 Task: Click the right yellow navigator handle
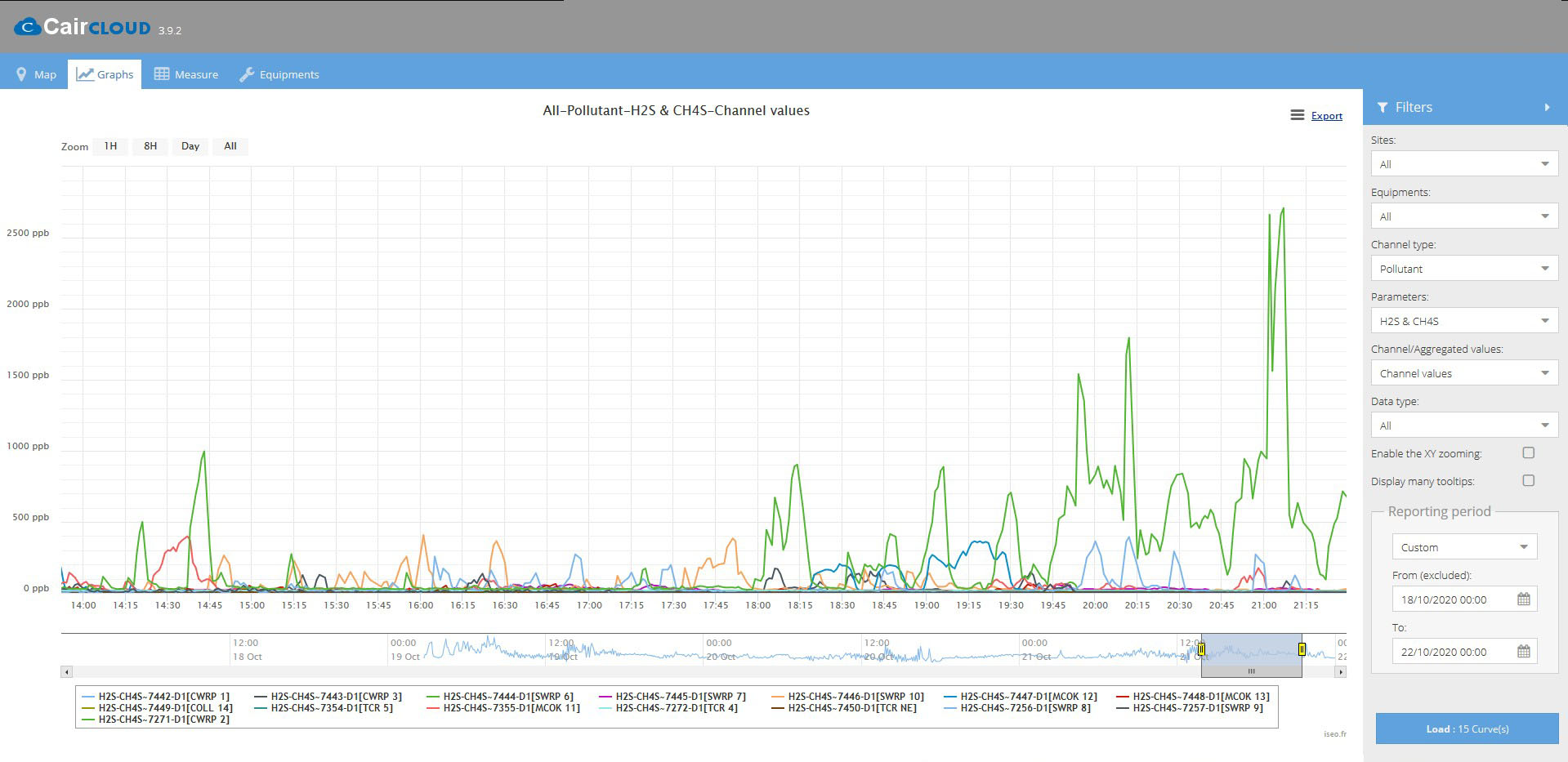click(x=1302, y=649)
